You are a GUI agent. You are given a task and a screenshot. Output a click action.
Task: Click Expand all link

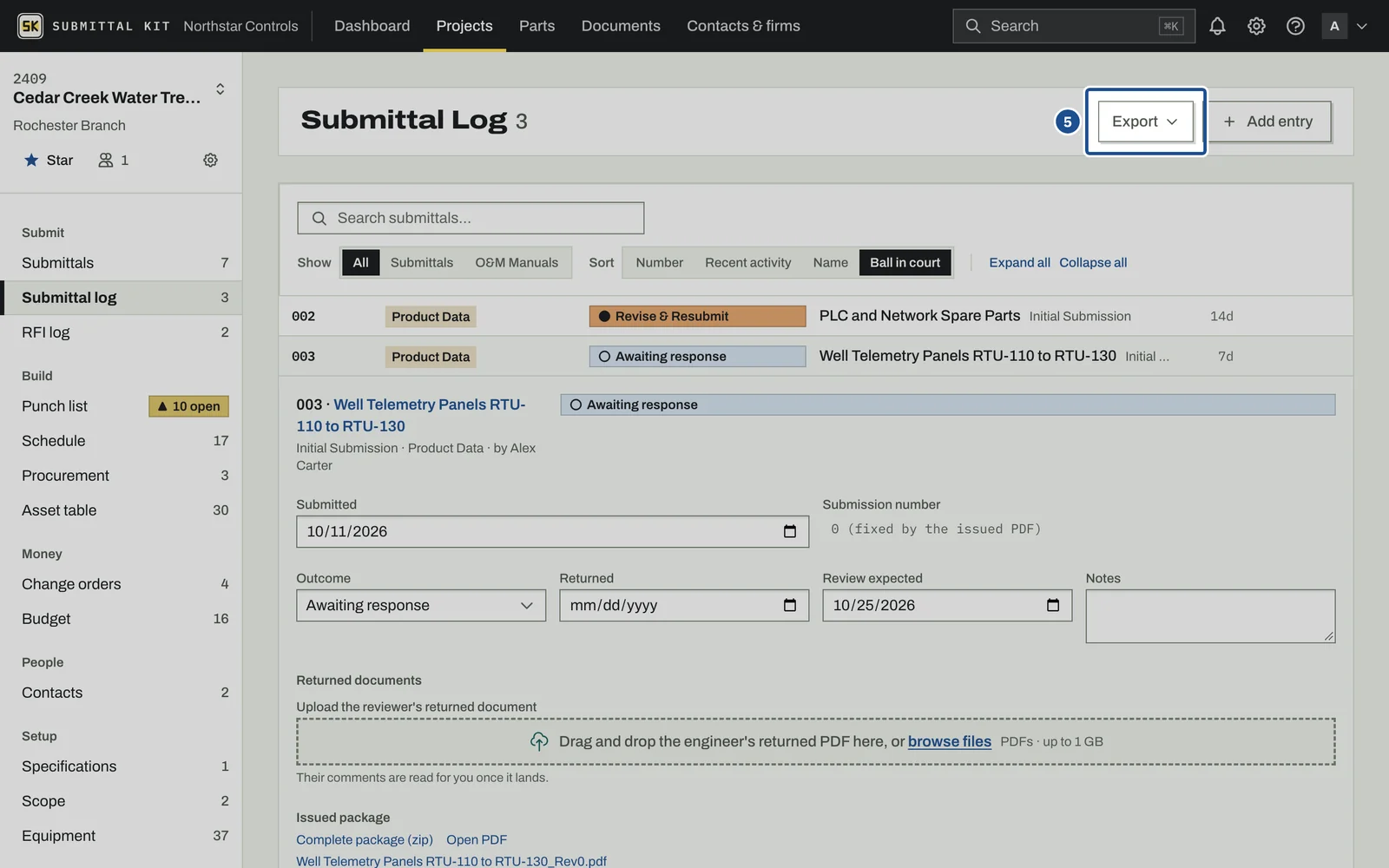point(1020,262)
